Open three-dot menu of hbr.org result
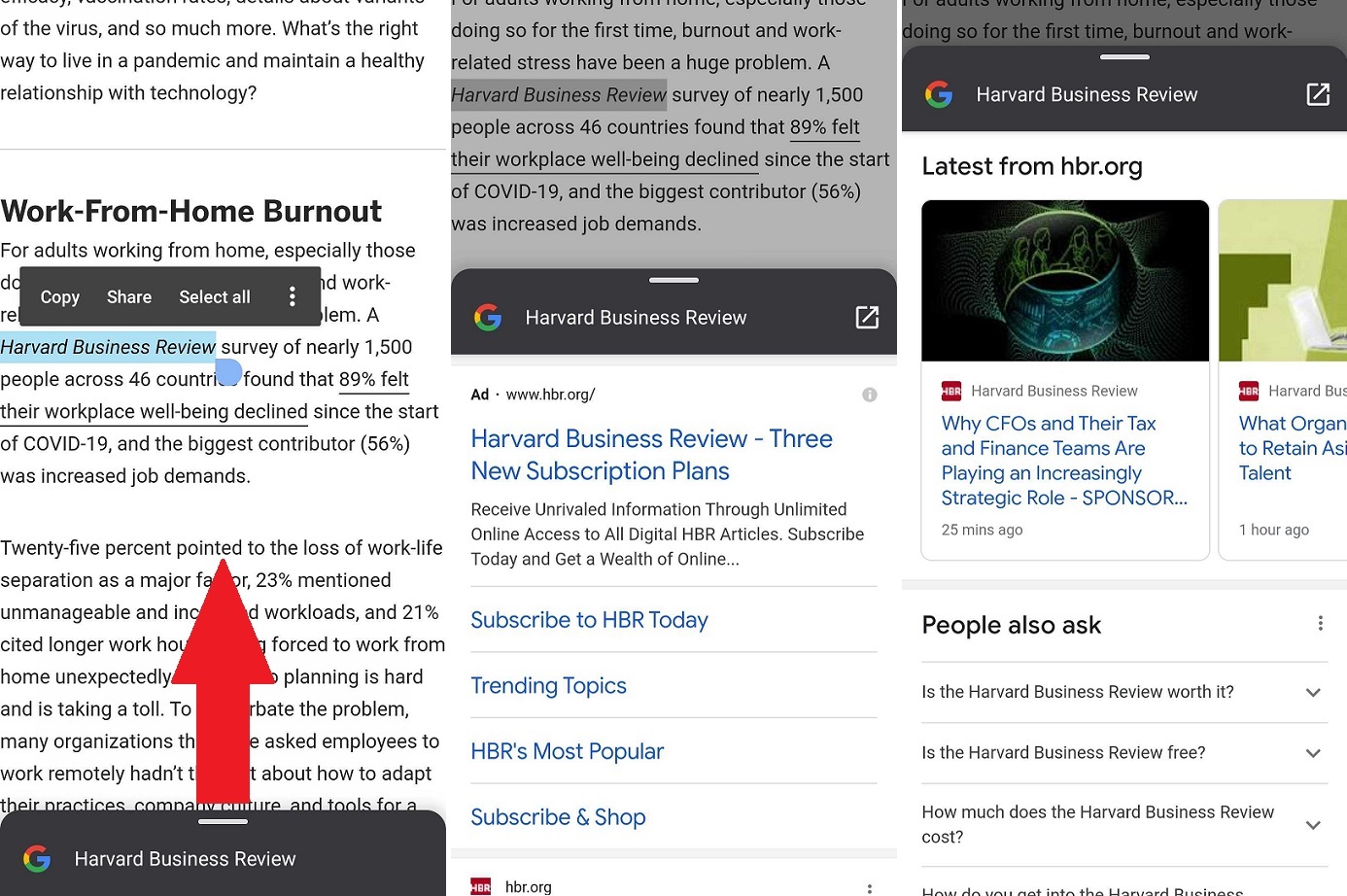Screen dimensions: 1347x896 (869, 888)
